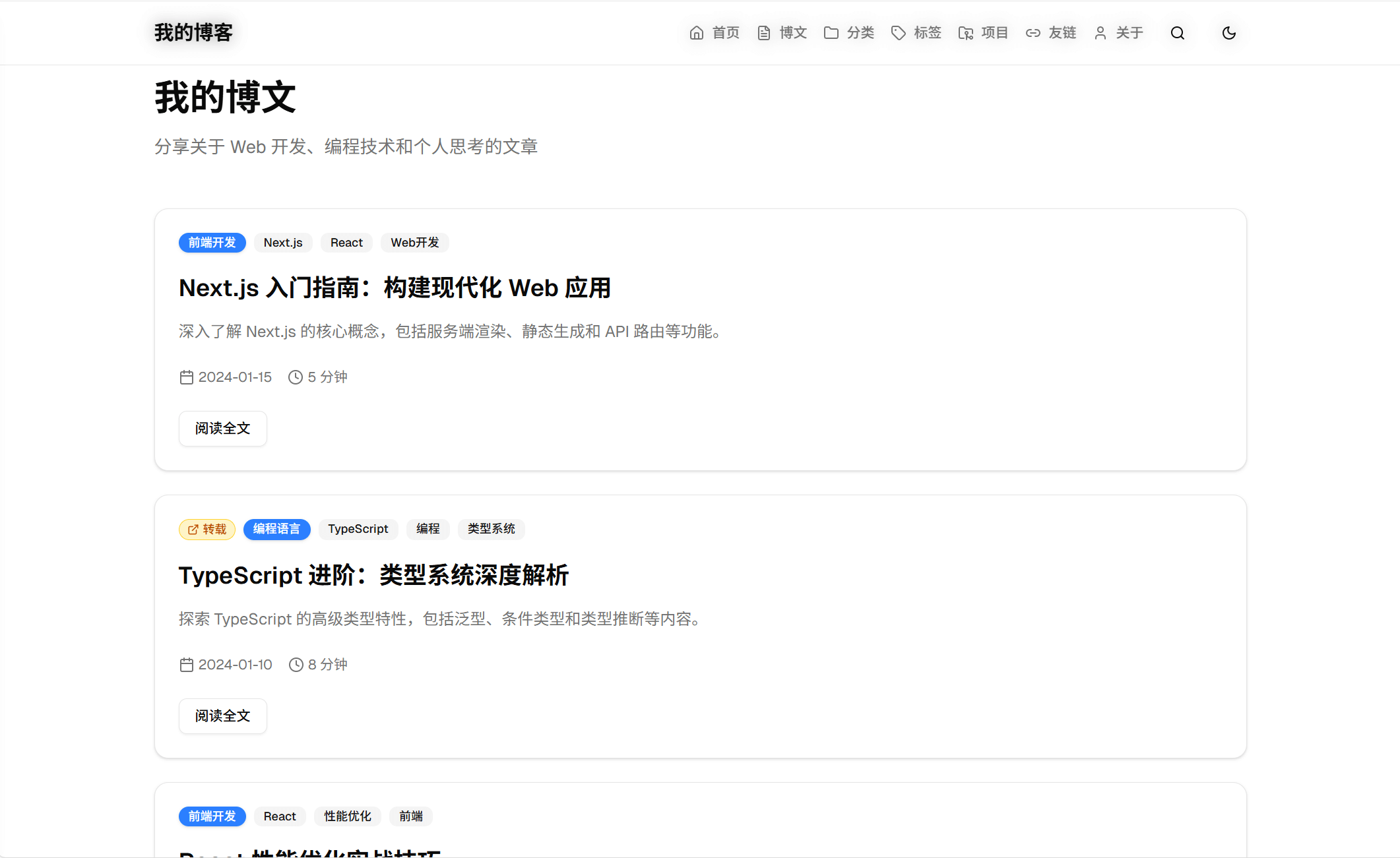Go to the 关于 page
The image size is (1400, 858).
[1130, 32]
